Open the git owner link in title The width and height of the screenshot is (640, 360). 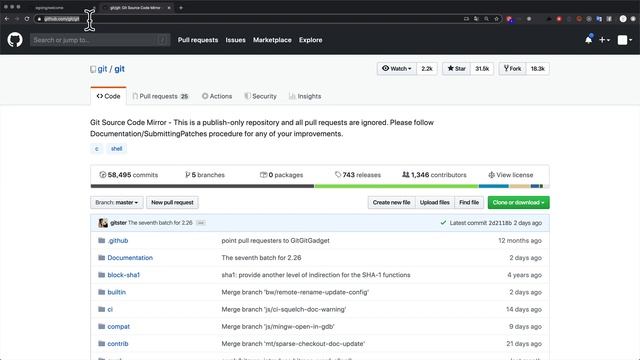(102, 69)
